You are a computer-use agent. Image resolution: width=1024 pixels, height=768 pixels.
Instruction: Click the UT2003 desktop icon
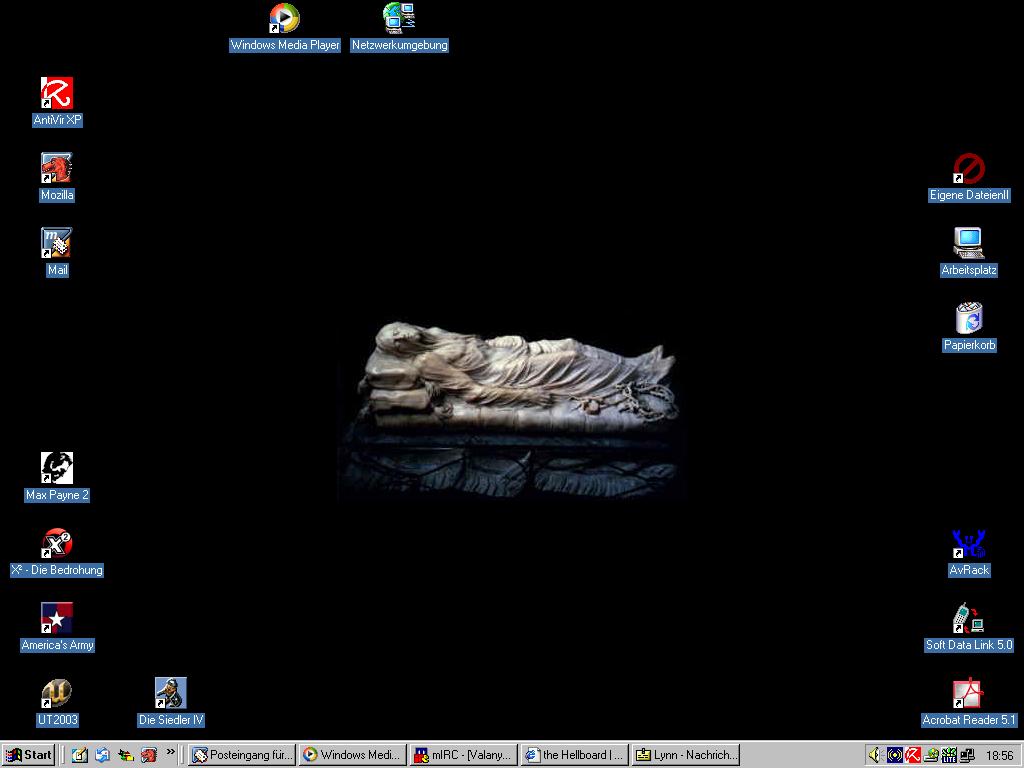(x=57, y=694)
